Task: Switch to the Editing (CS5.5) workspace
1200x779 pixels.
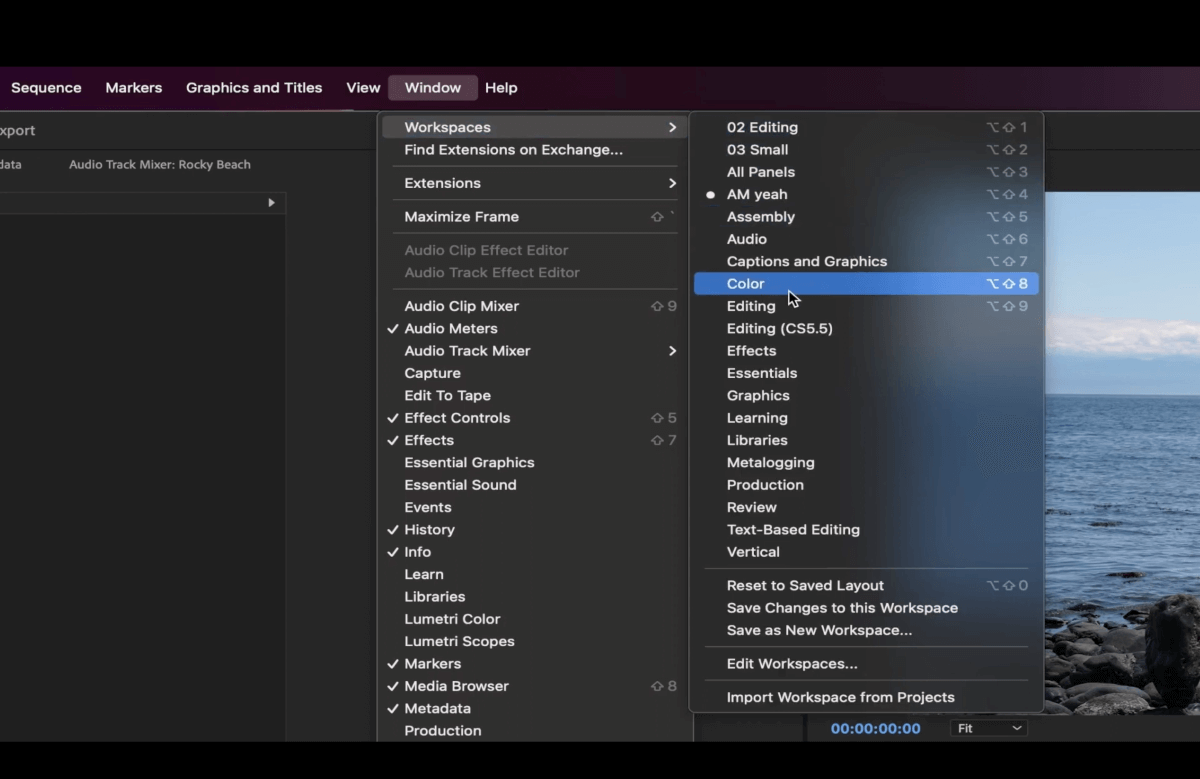Action: (866, 328)
